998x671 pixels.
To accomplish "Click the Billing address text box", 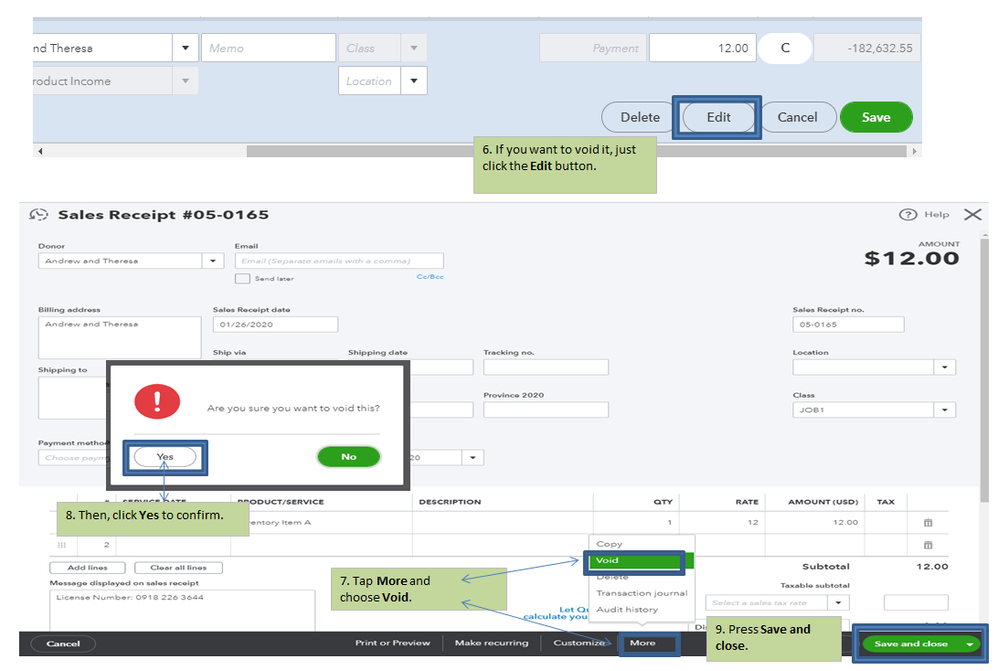I will (120, 337).
